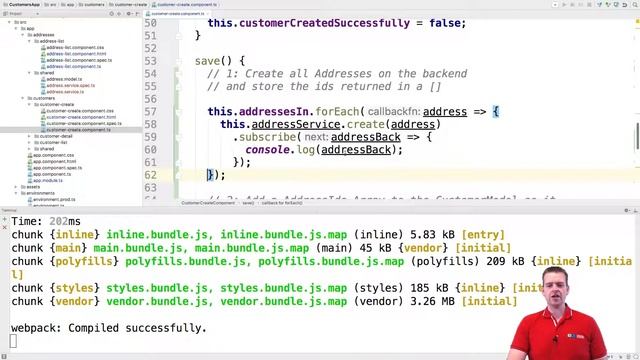Hide the Terminal tool window
Viewport: 640px width, 360px height.
pos(635,210)
